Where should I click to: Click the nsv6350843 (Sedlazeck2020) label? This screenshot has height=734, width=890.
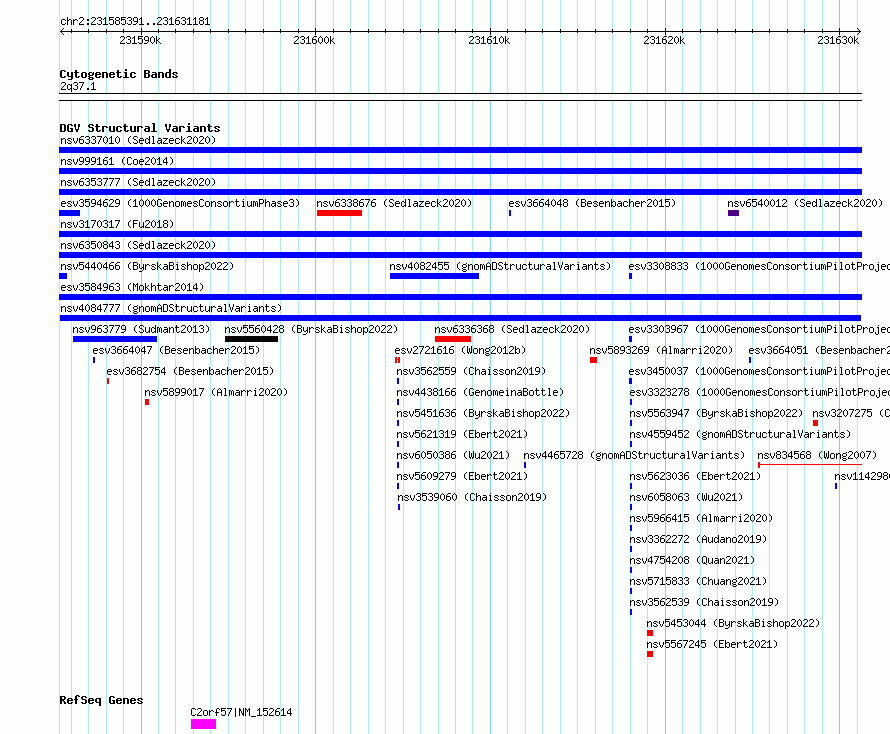138,245
